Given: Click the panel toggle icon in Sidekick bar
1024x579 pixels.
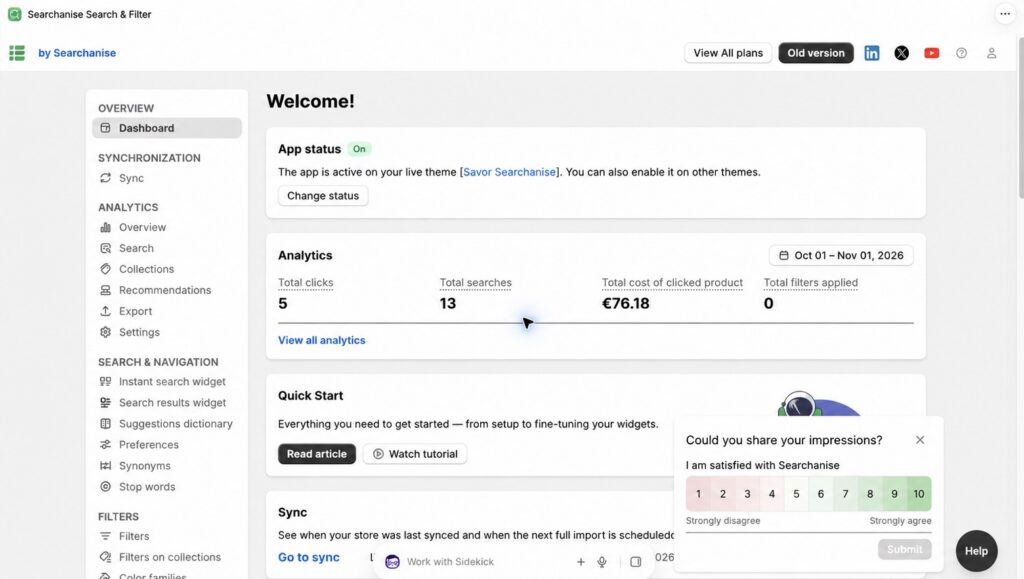Looking at the screenshot, I should point(635,561).
